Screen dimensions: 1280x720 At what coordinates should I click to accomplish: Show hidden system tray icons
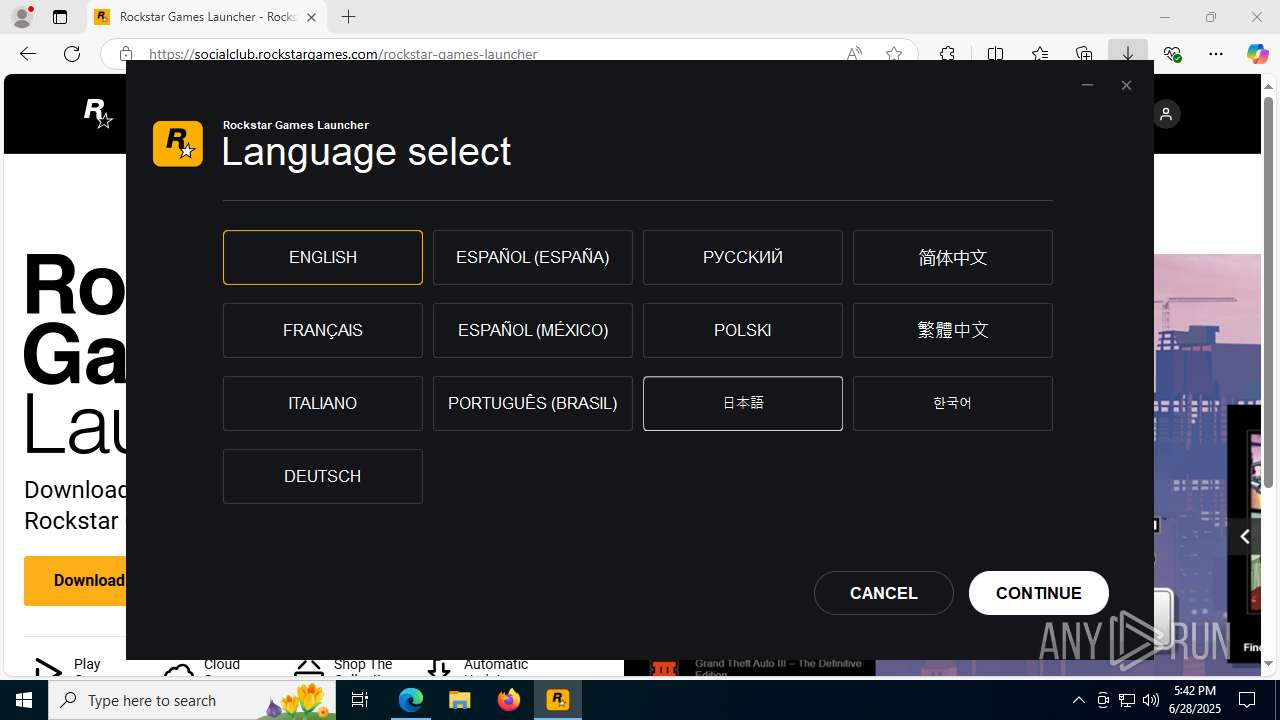(1078, 700)
